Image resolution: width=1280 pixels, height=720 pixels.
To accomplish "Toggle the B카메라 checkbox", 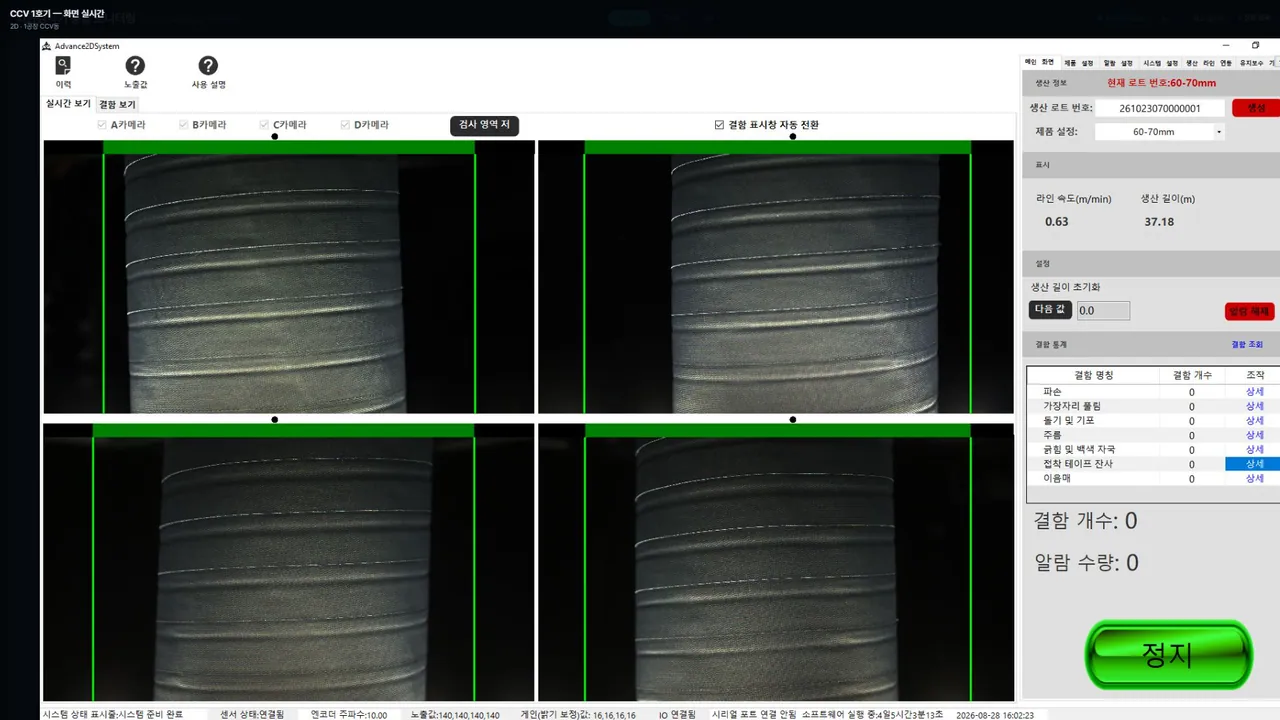I will pos(184,125).
